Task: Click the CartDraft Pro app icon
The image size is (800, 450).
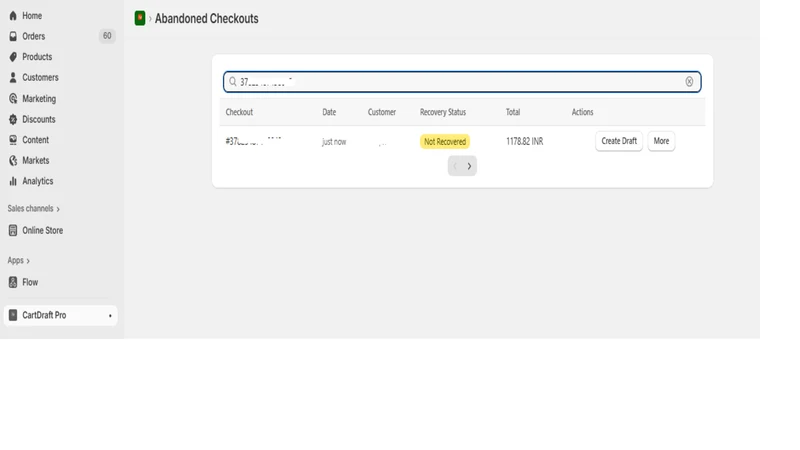Action: (13, 315)
